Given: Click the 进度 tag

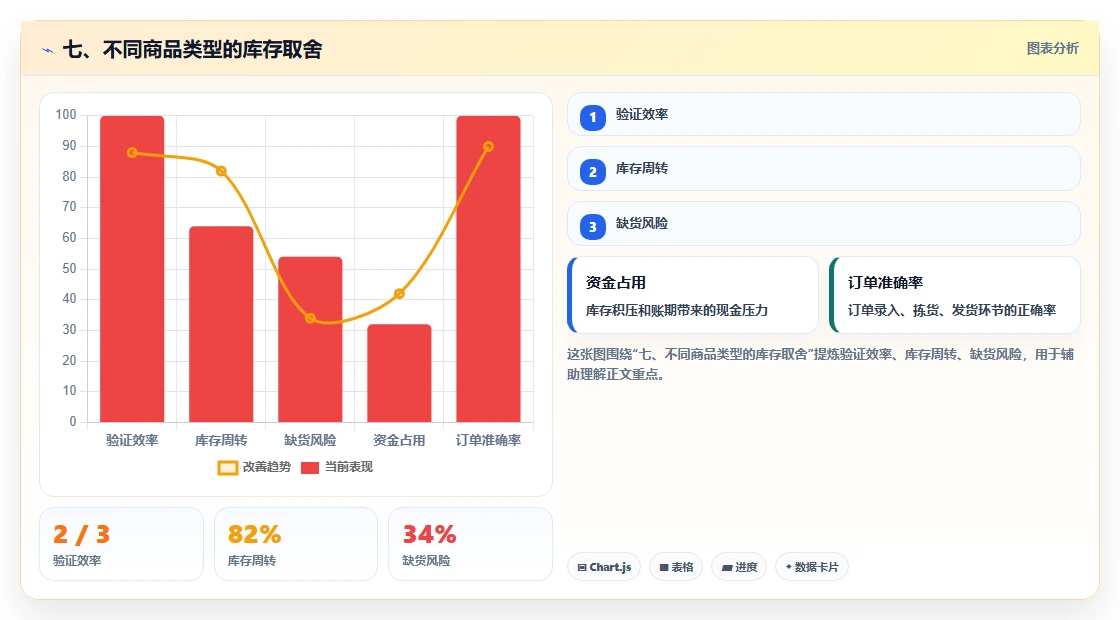Looking at the screenshot, I should coord(739,567).
